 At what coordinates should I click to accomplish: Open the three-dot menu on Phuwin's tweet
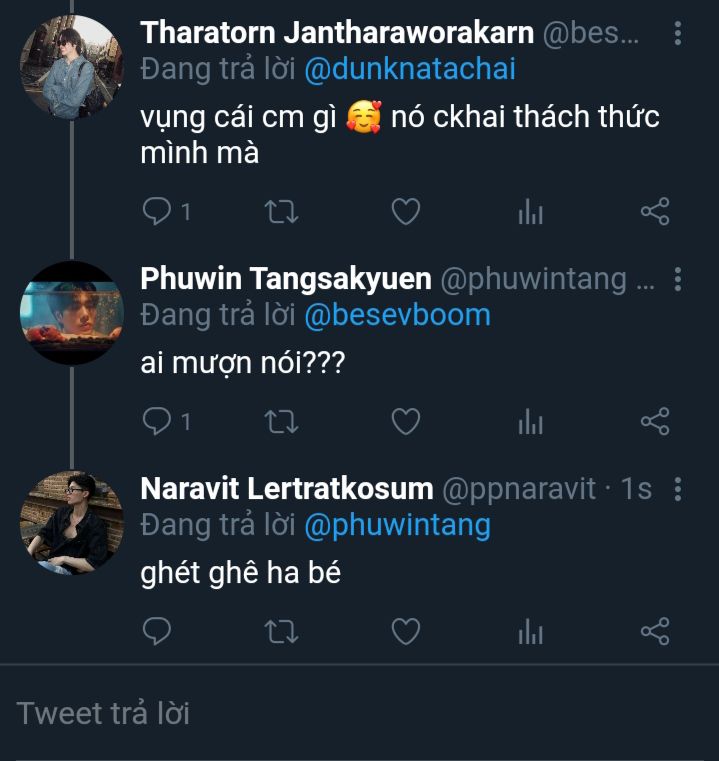pyautogui.click(x=678, y=279)
